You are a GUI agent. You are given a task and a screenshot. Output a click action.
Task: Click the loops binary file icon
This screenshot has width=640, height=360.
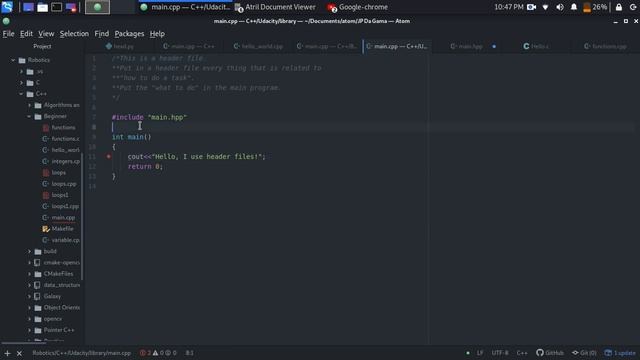[46, 173]
